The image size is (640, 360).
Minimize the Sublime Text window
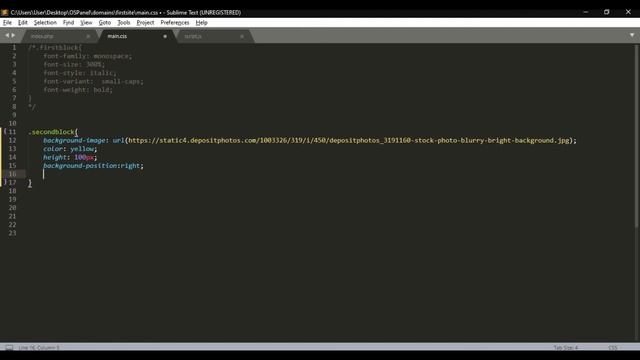point(586,12)
